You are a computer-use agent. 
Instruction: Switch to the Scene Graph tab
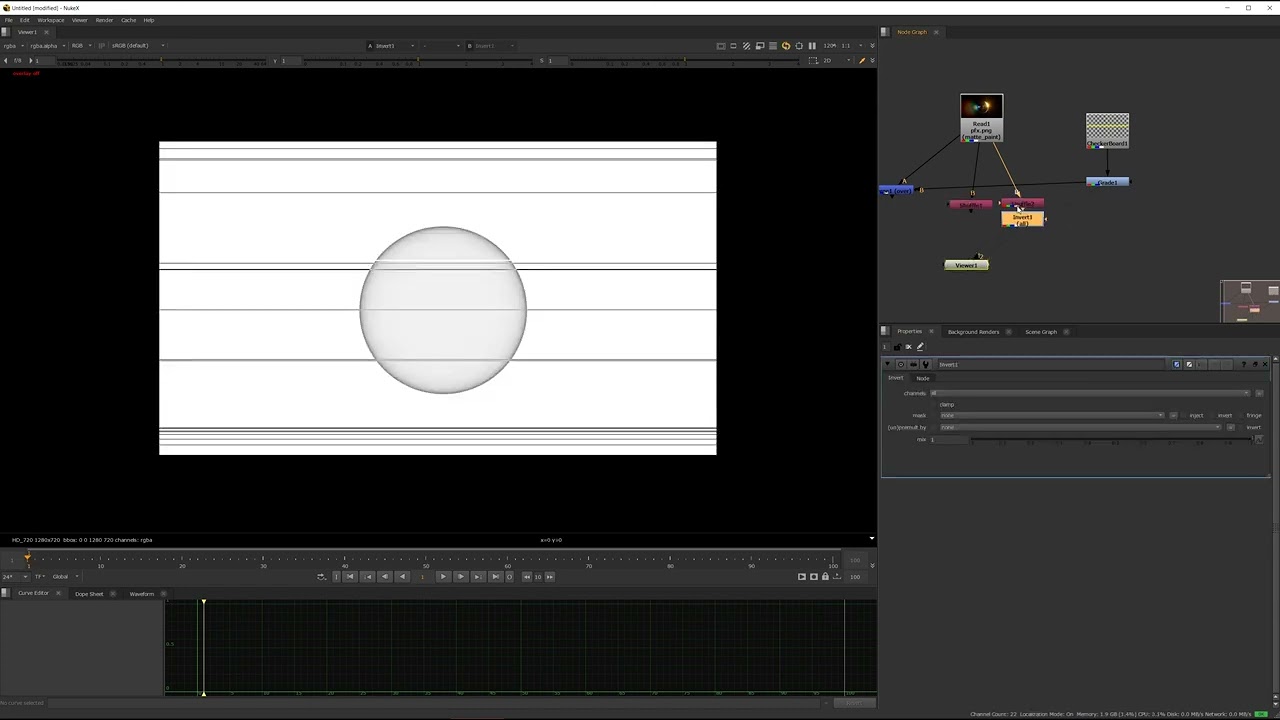coord(1040,332)
